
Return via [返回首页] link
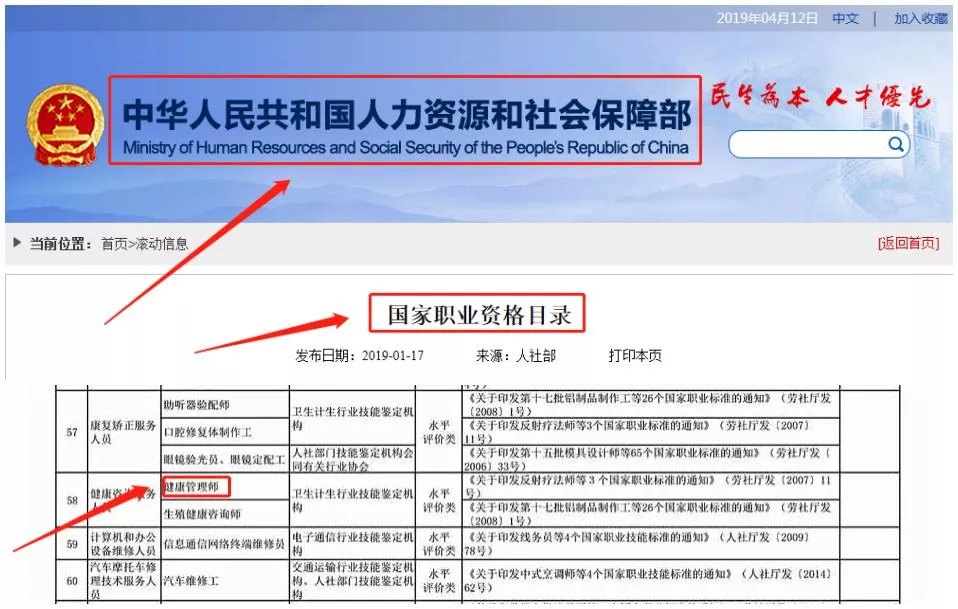[x=908, y=243]
